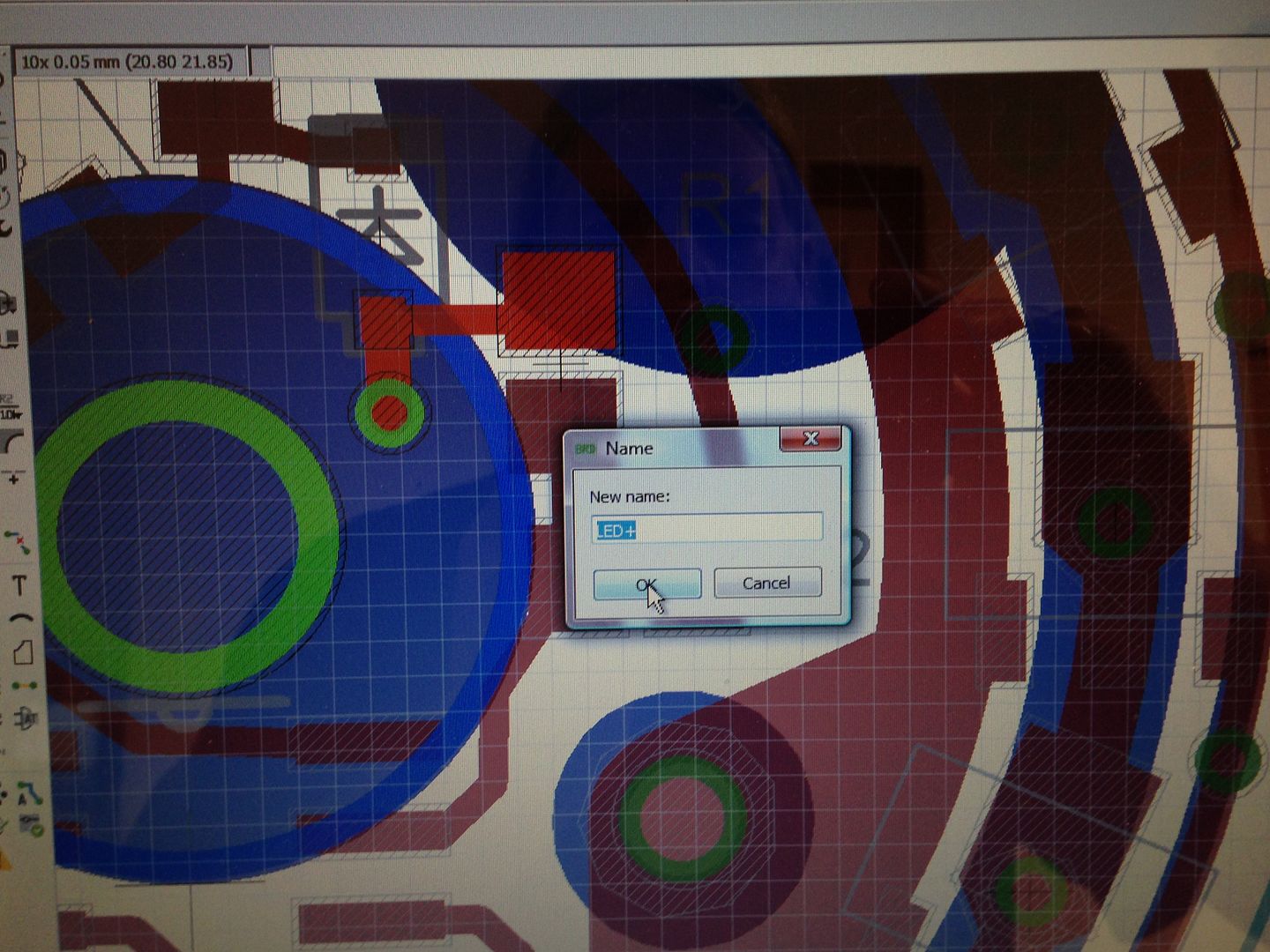Click the small via with red center
The height and width of the screenshot is (952, 1270).
pos(389,411)
